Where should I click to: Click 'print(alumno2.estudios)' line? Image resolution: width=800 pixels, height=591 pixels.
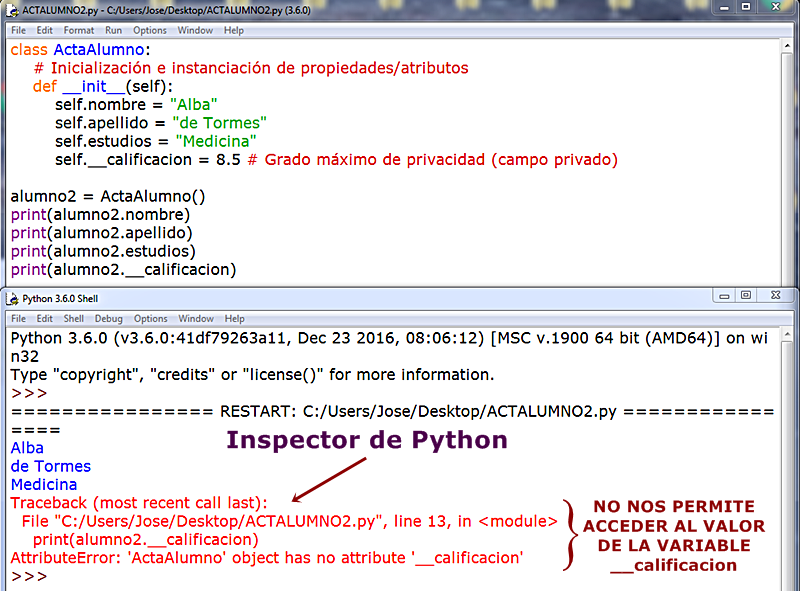click(103, 252)
